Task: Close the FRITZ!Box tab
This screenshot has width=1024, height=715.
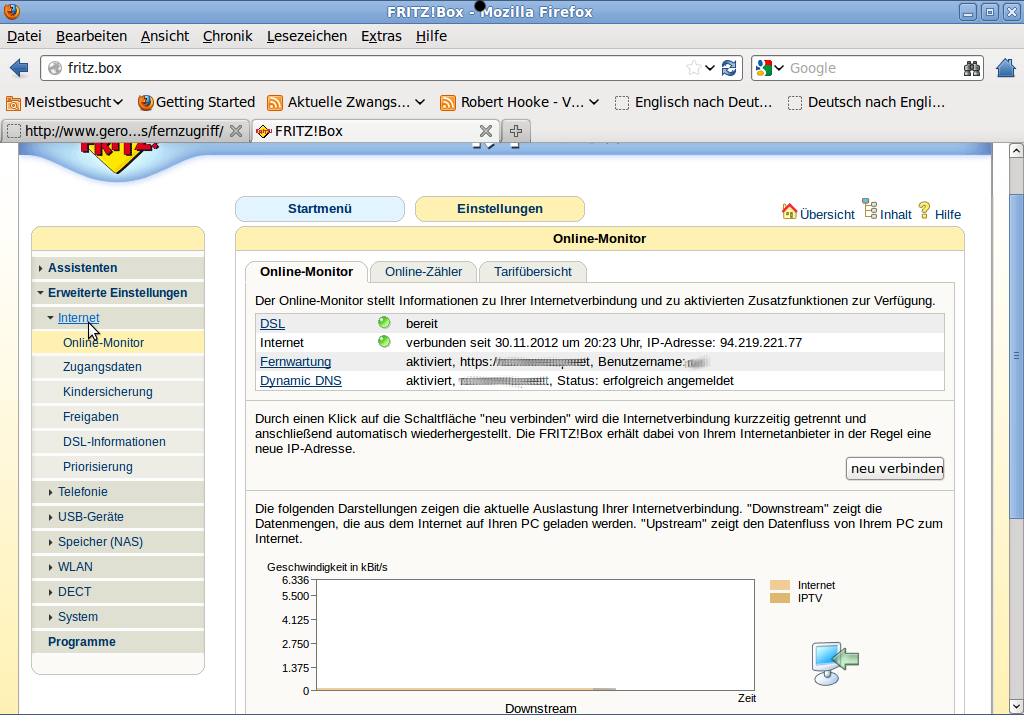Action: pyautogui.click(x=486, y=131)
